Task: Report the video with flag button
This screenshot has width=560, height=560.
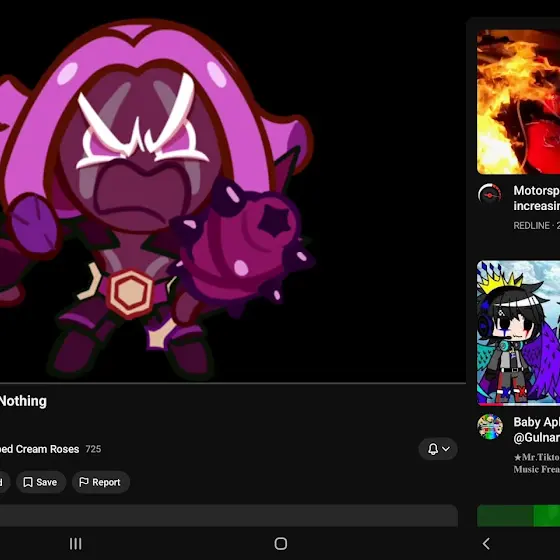Action: (x=101, y=482)
